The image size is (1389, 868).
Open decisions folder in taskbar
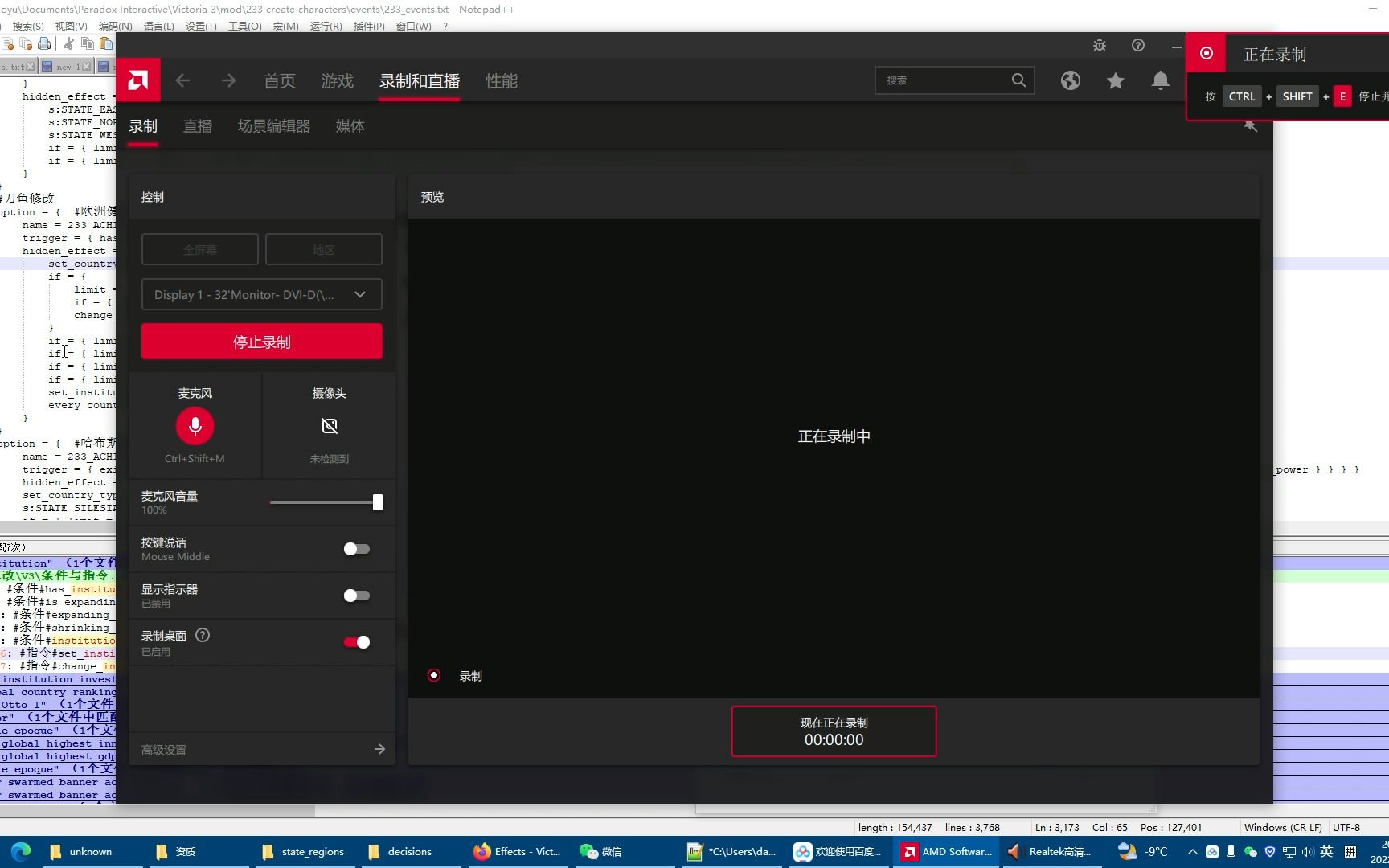pyautogui.click(x=400, y=851)
